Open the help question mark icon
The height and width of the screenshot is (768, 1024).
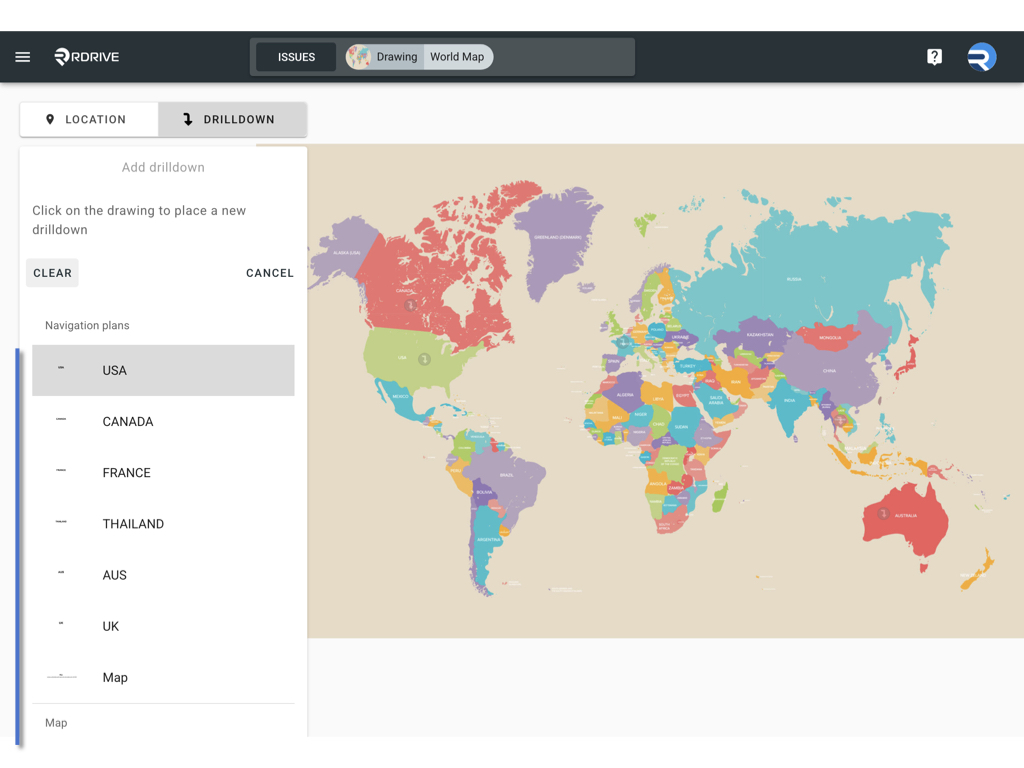[x=934, y=57]
